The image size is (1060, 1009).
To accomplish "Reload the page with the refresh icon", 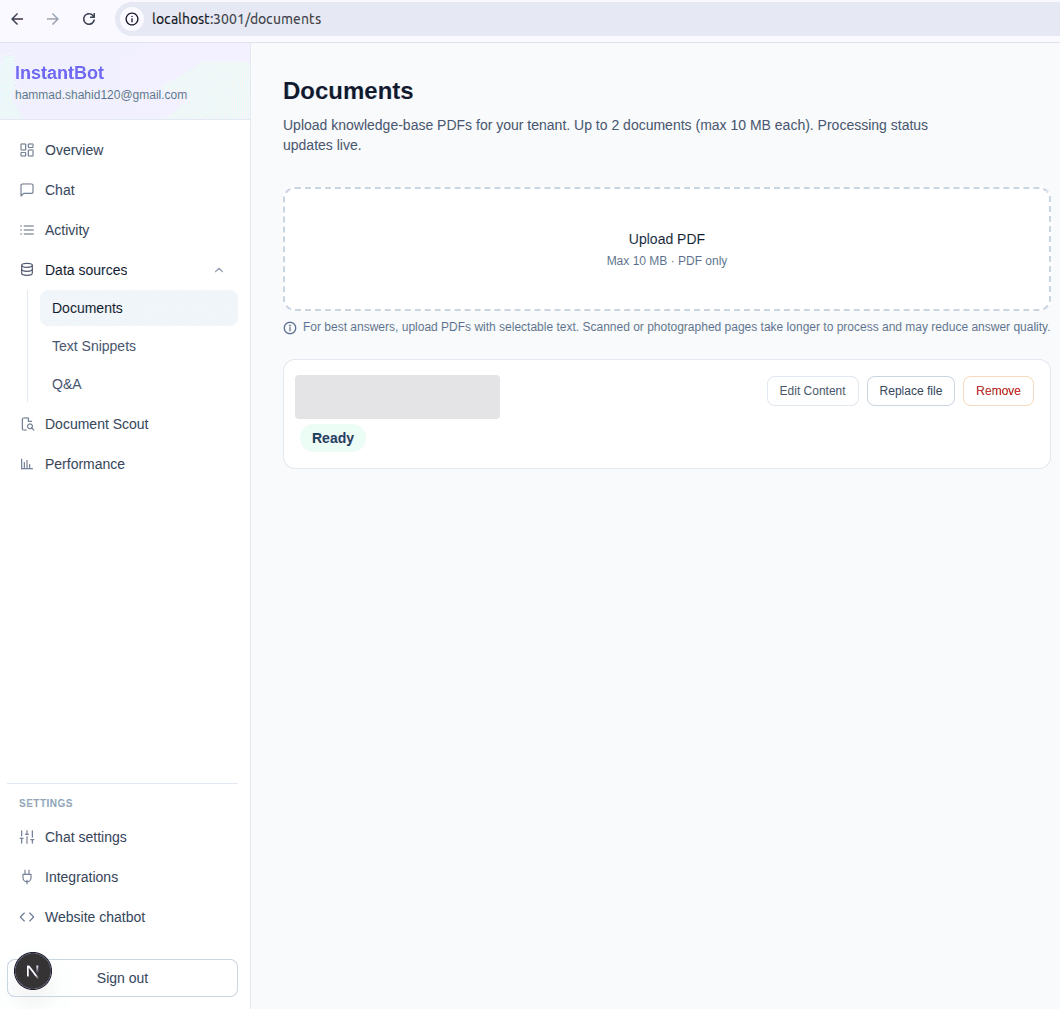I will click(x=89, y=19).
